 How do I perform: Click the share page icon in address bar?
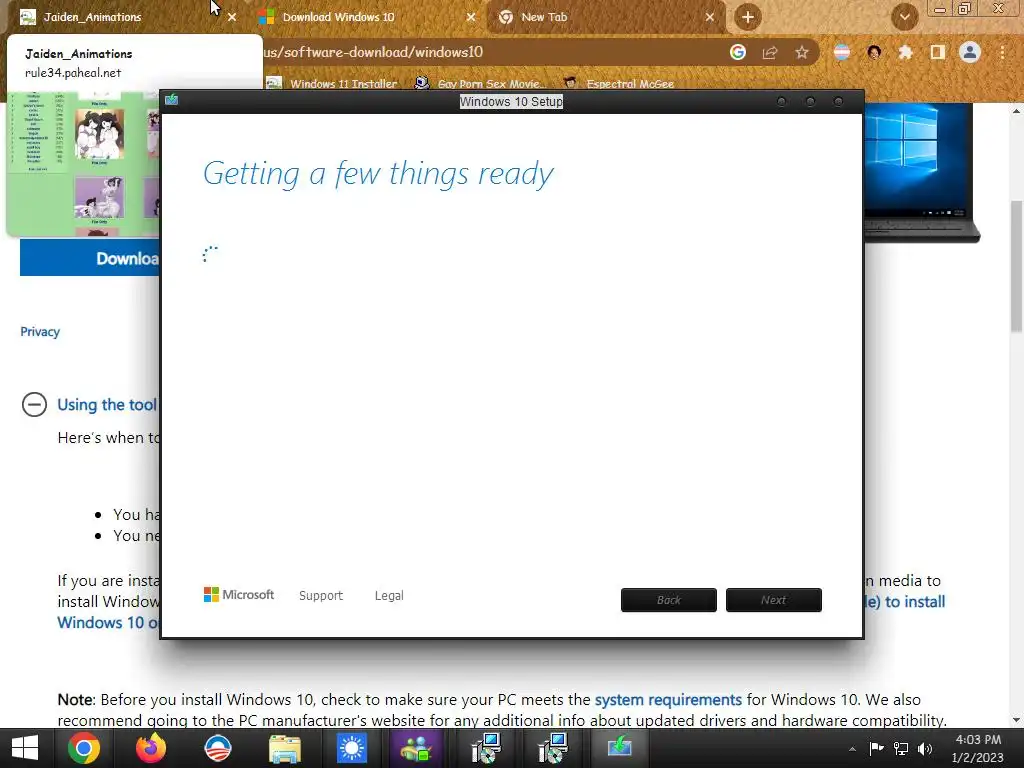pyautogui.click(x=770, y=52)
